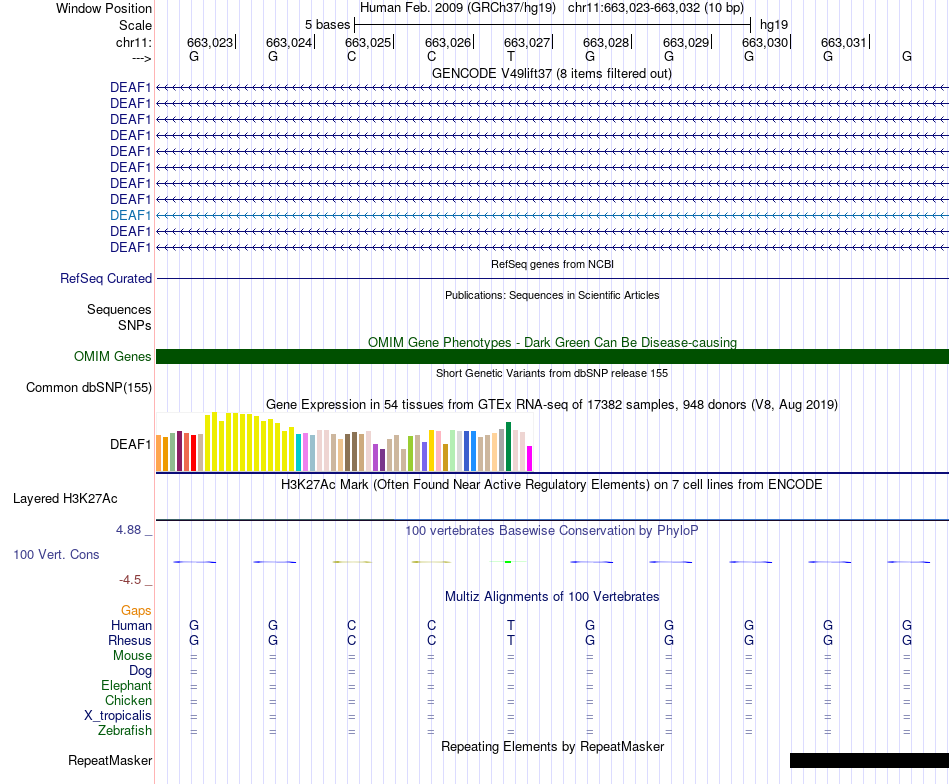The height and width of the screenshot is (784, 950).
Task: Click Multiz Alignments of 100 Vertebrates title
Action: click(552, 596)
